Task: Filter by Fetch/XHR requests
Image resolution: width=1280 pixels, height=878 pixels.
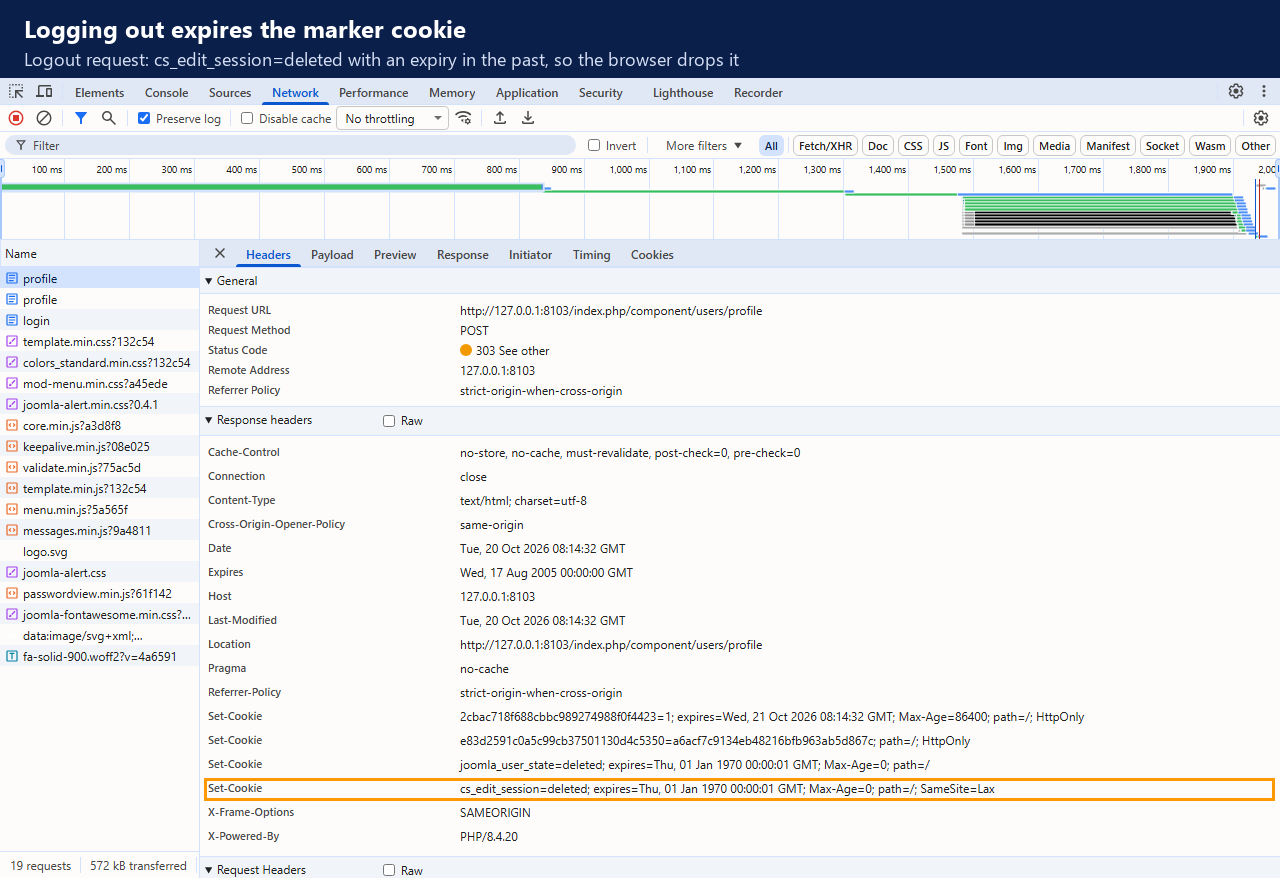Action: pyautogui.click(x=825, y=146)
